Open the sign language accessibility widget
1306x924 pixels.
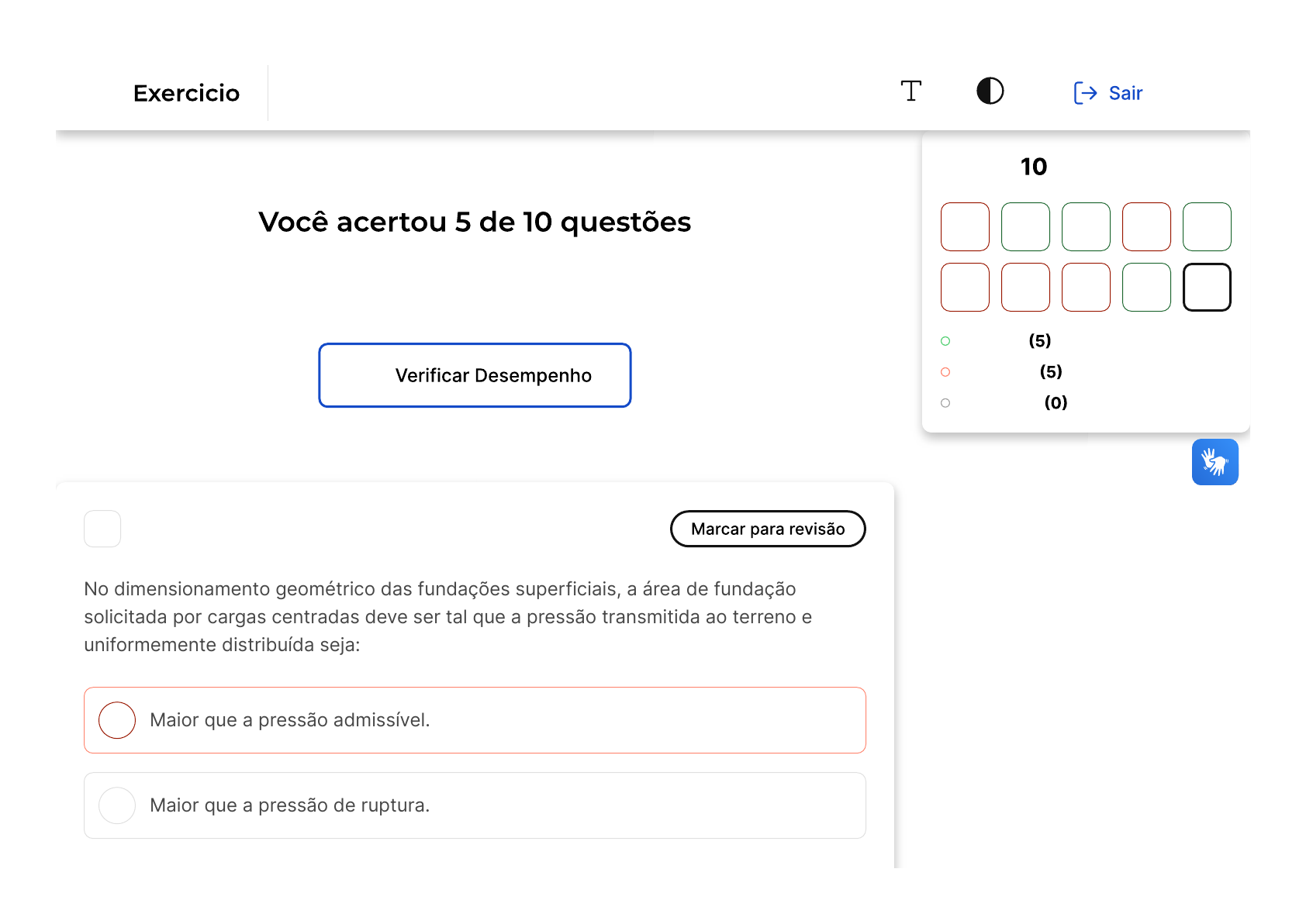click(1214, 462)
